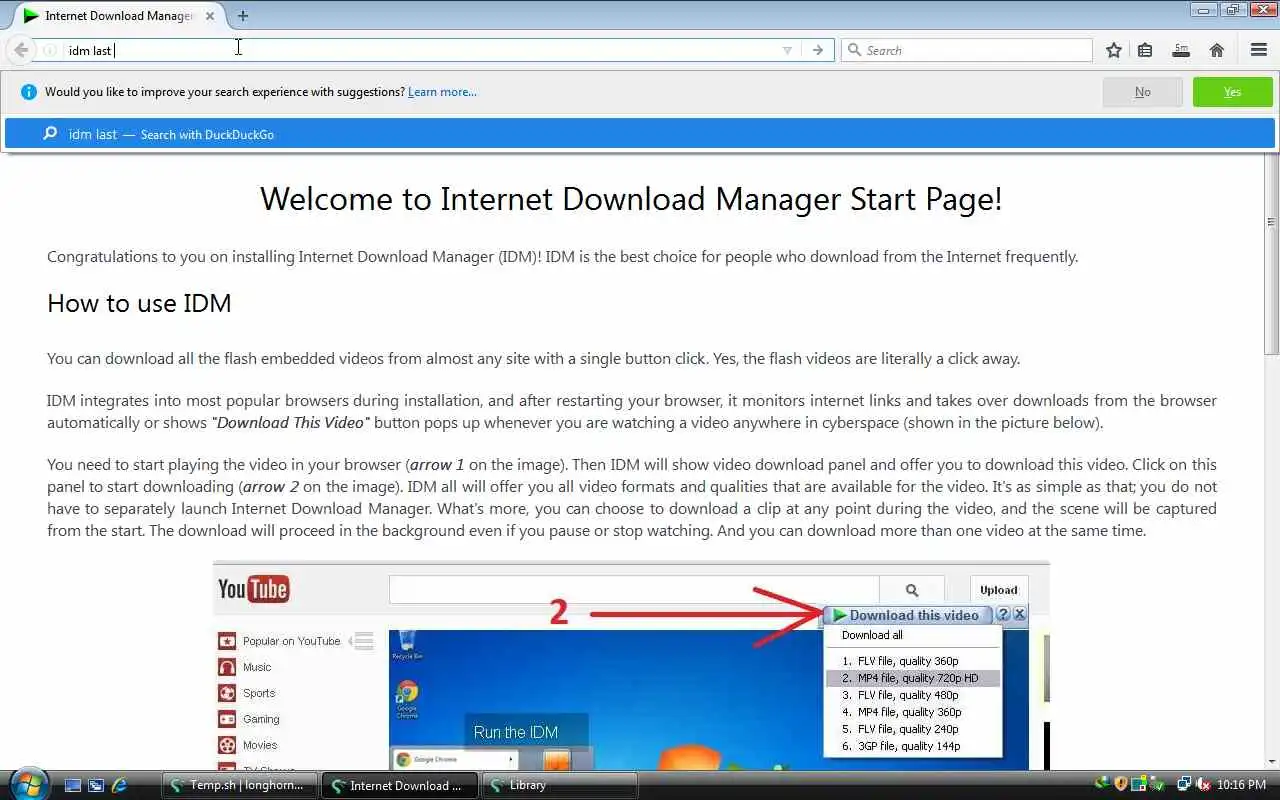1280x800 pixels.
Task: Click the green IDM tray icon
Action: [x=1101, y=784]
